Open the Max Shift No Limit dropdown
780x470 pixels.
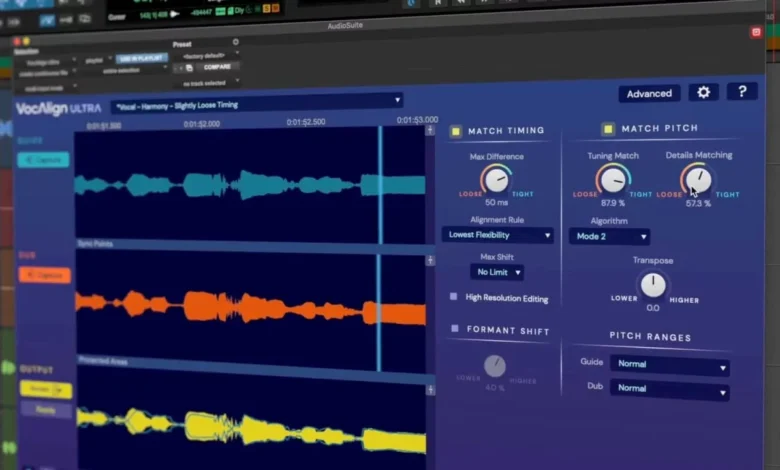pos(497,272)
